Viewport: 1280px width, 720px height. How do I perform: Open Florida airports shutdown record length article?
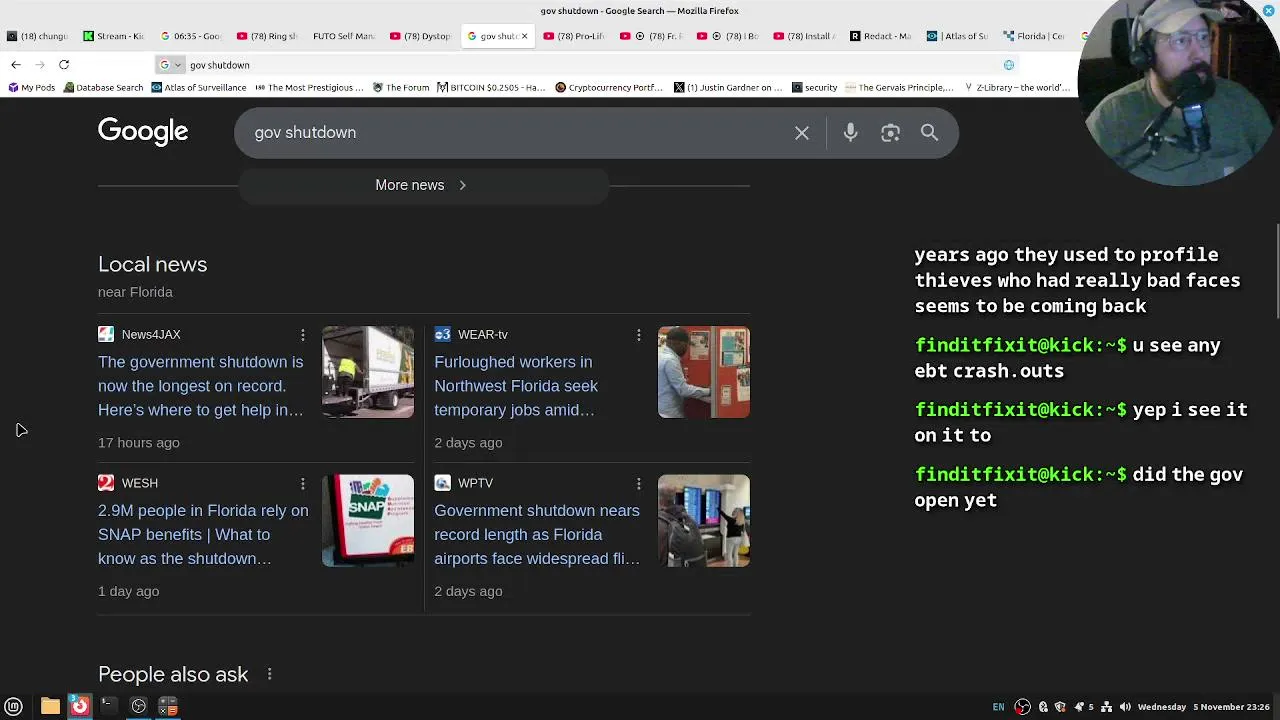[537, 535]
